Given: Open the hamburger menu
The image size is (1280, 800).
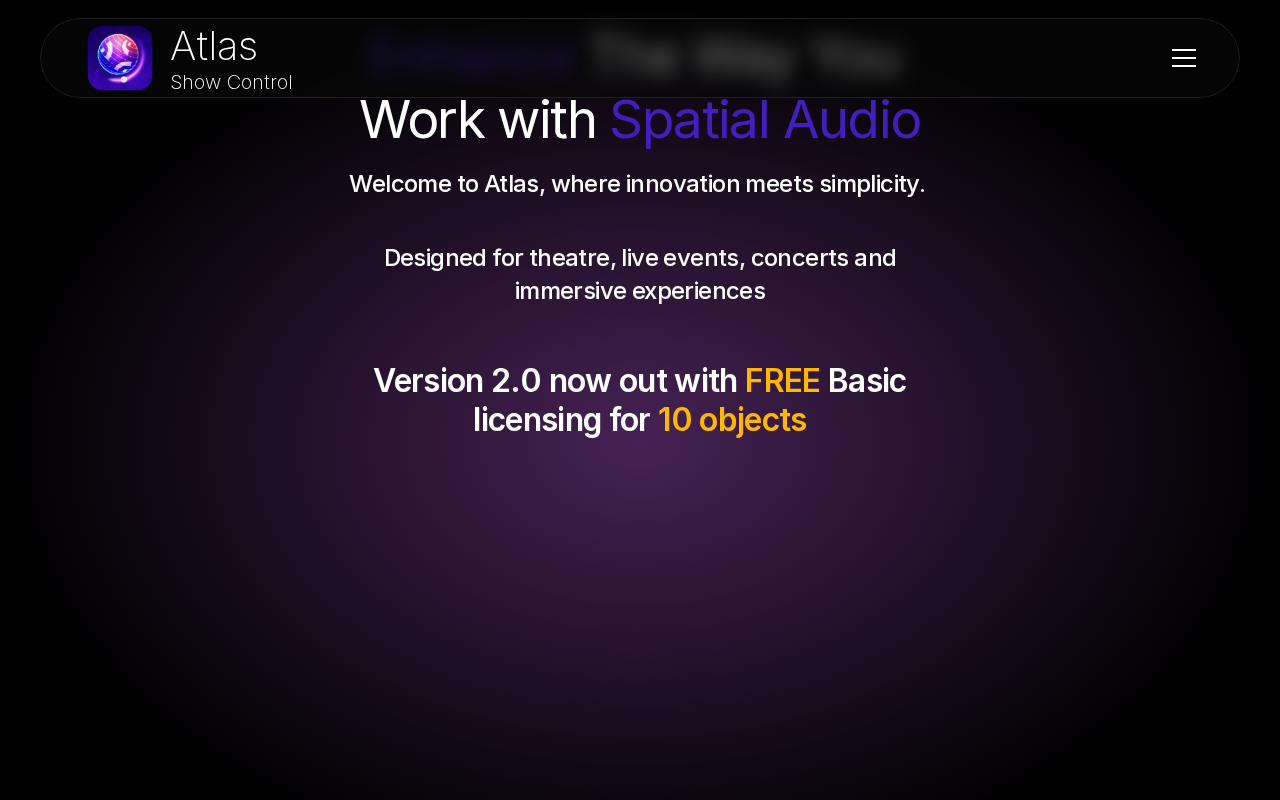Looking at the screenshot, I should pos(1184,58).
